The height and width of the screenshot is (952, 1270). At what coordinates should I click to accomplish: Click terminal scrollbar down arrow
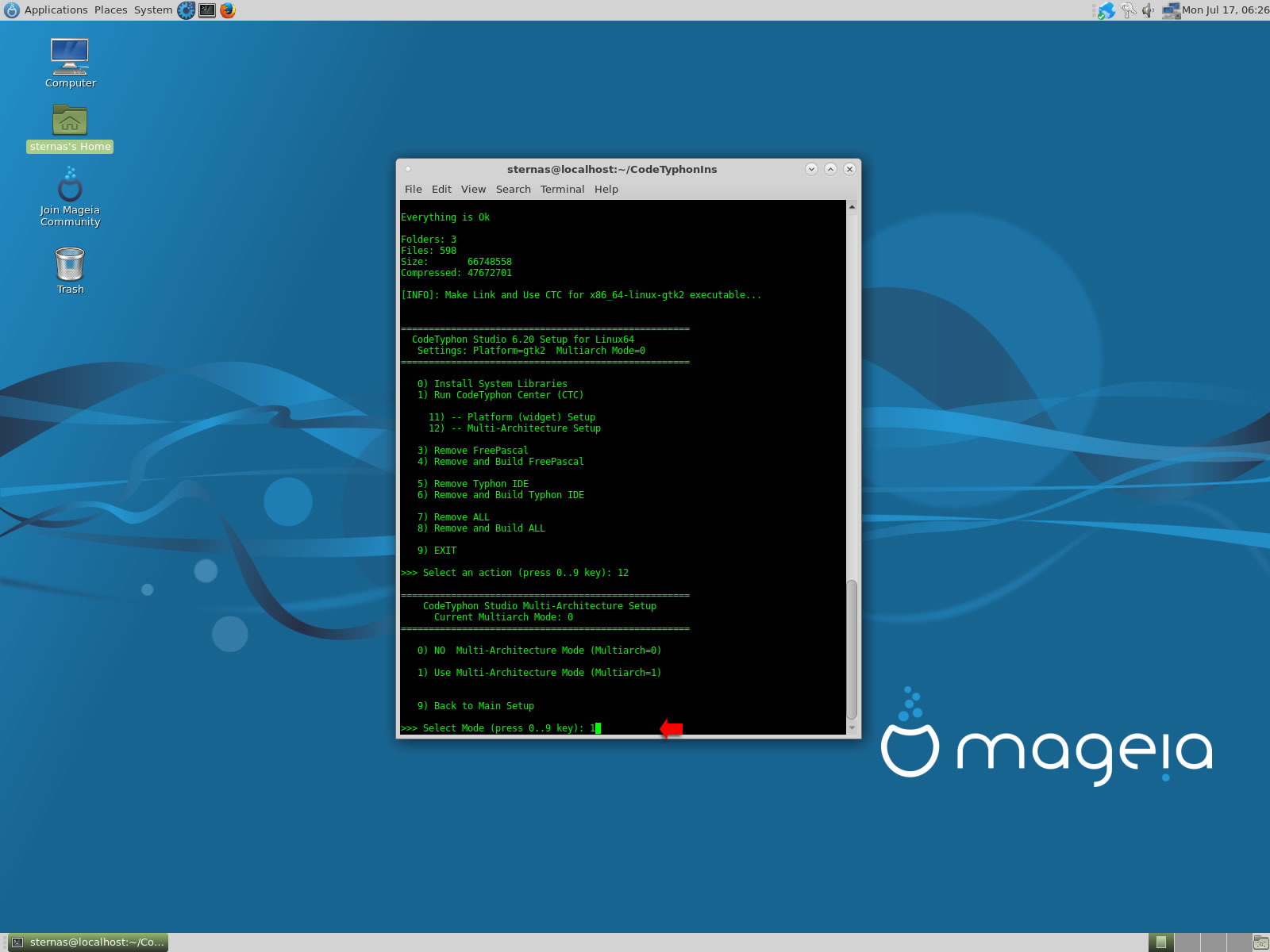tap(852, 727)
